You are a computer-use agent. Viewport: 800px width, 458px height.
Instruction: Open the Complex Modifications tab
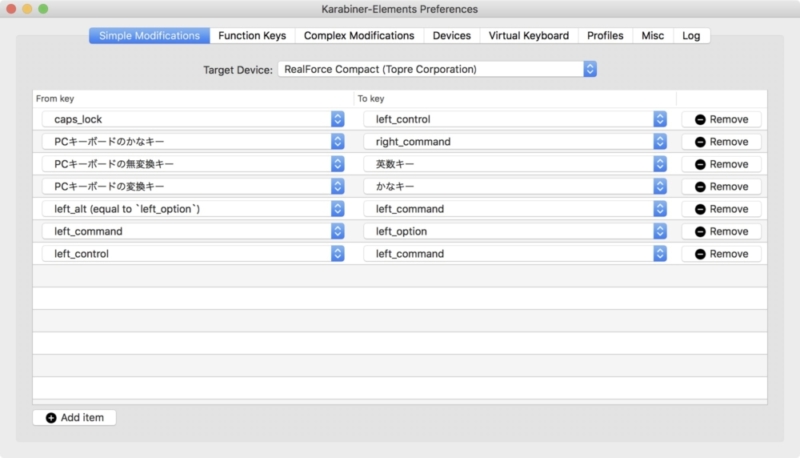[x=359, y=36]
